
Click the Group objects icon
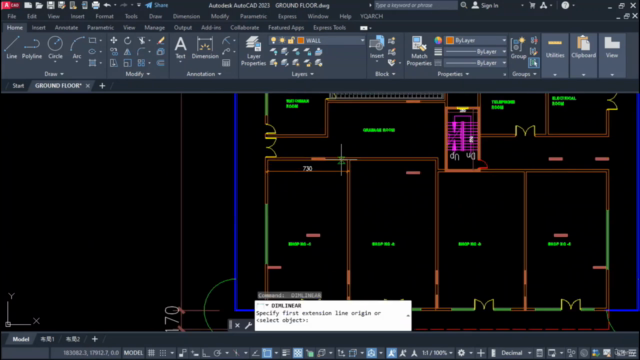tap(518, 47)
